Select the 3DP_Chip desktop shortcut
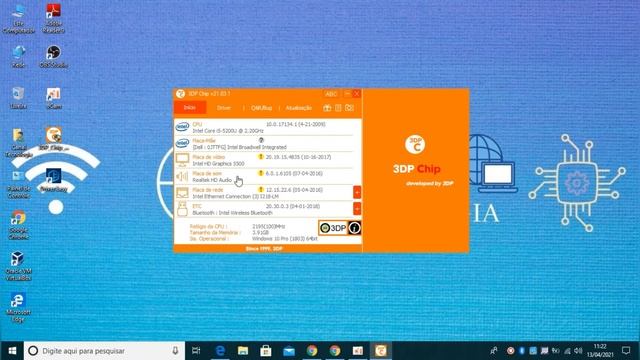 click(53, 139)
